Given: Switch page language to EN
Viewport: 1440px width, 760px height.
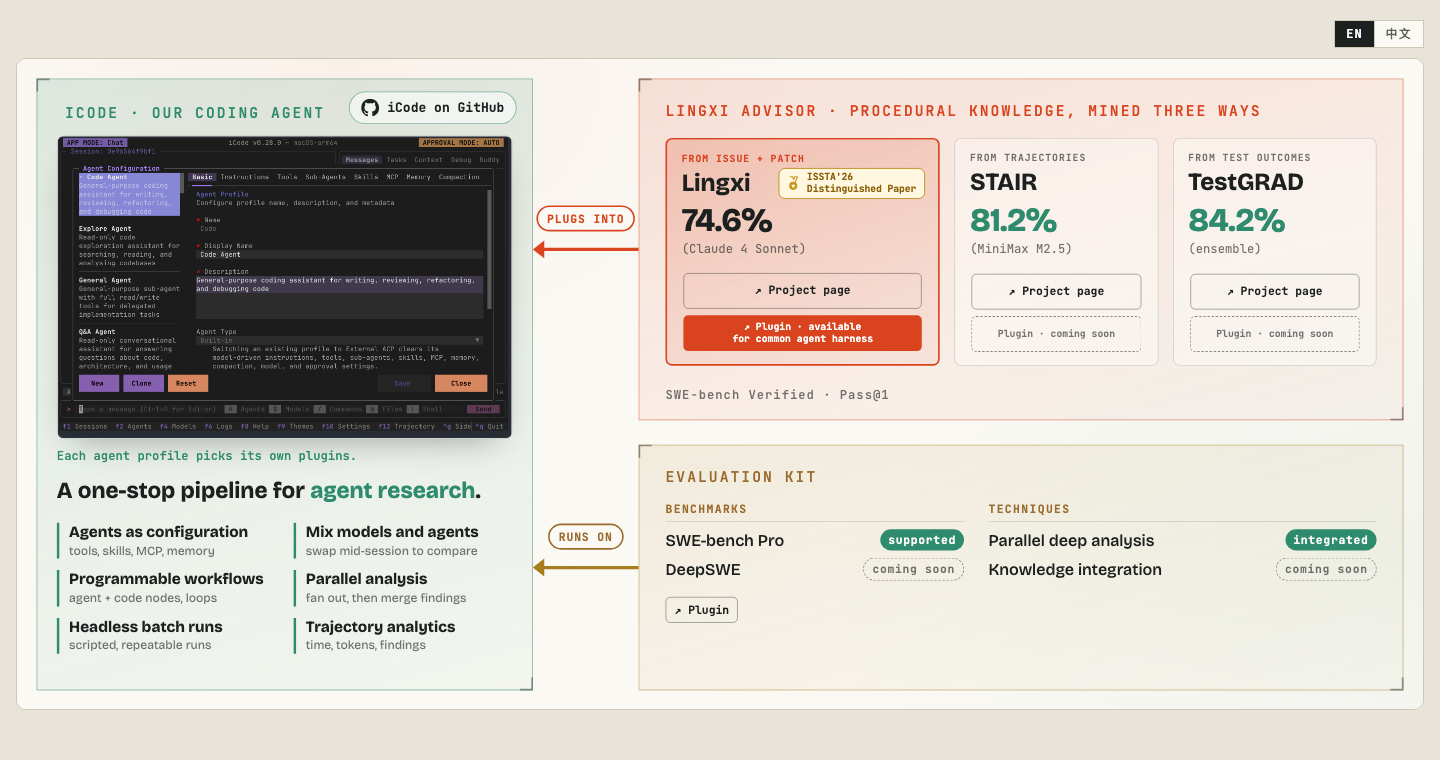Looking at the screenshot, I should [x=1354, y=34].
